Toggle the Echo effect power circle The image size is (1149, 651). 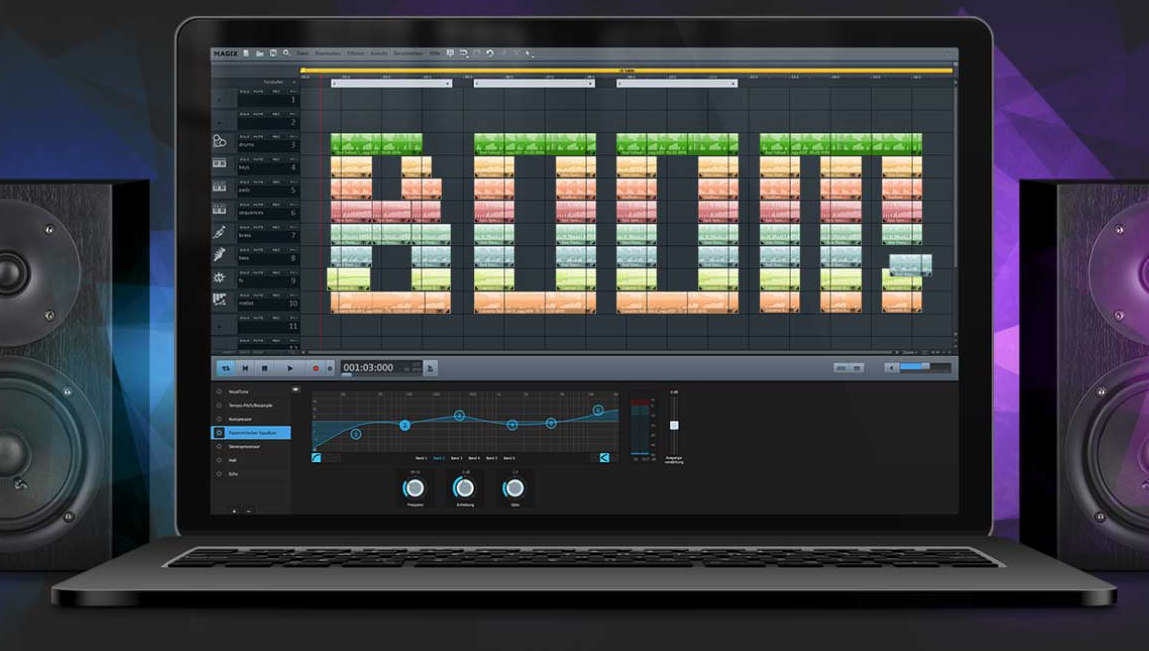click(219, 474)
